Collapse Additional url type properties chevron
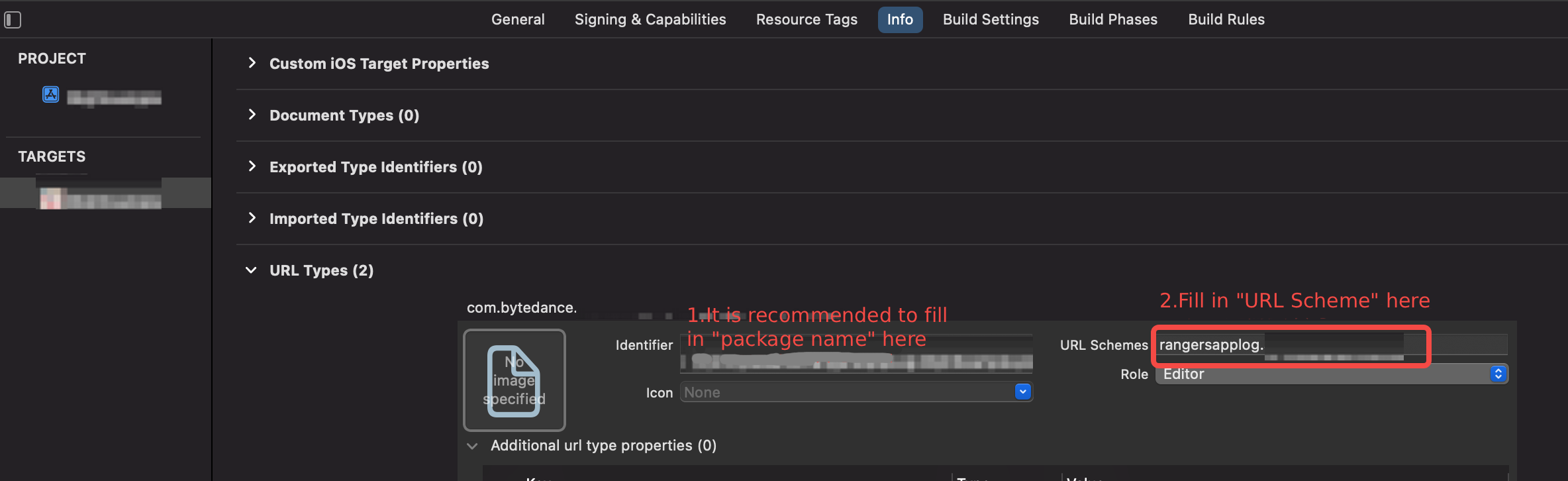Image resolution: width=1568 pixels, height=481 pixels. [x=472, y=446]
